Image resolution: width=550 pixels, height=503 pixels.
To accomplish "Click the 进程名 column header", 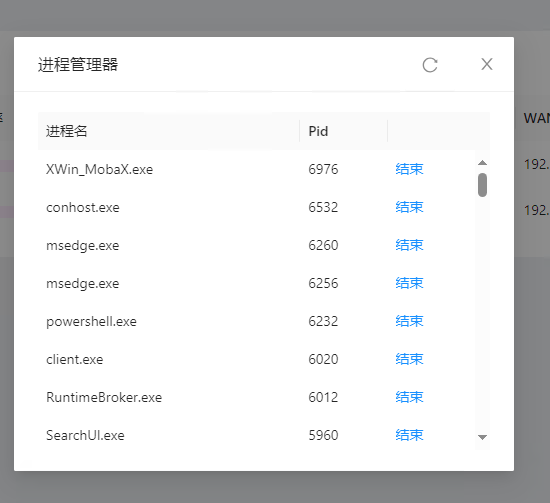I will 168,131.
